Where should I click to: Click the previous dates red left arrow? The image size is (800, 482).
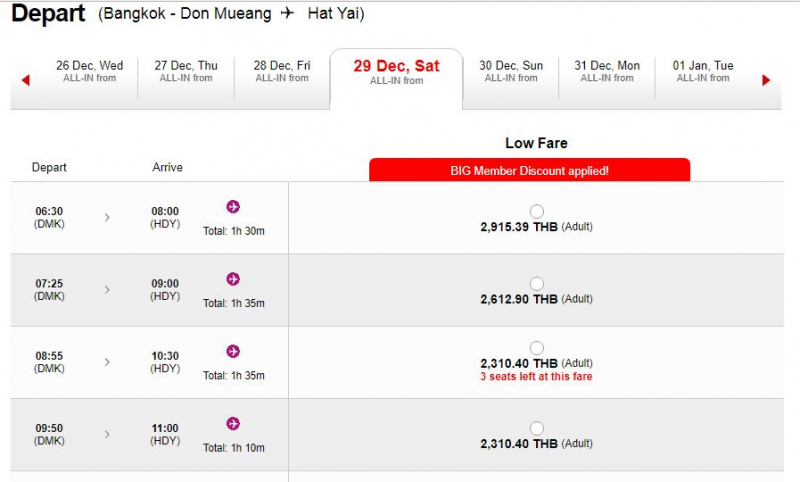click(26, 80)
